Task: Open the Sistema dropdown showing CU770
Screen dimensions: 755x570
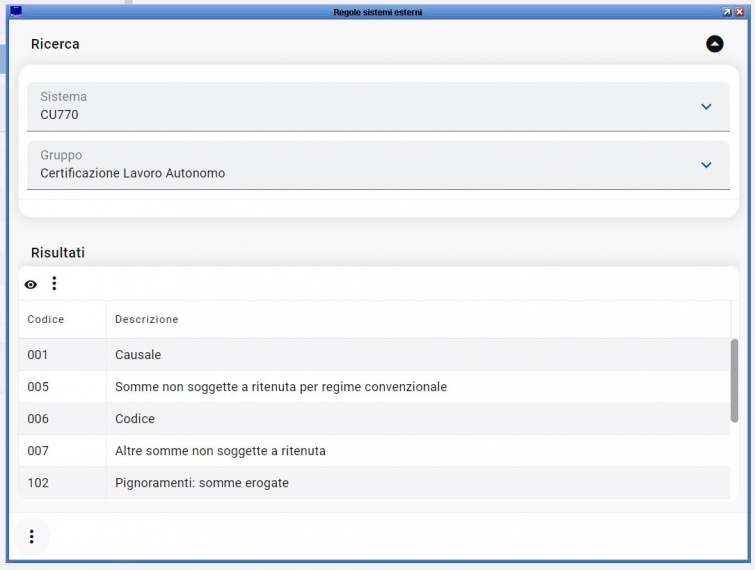Action: point(378,106)
